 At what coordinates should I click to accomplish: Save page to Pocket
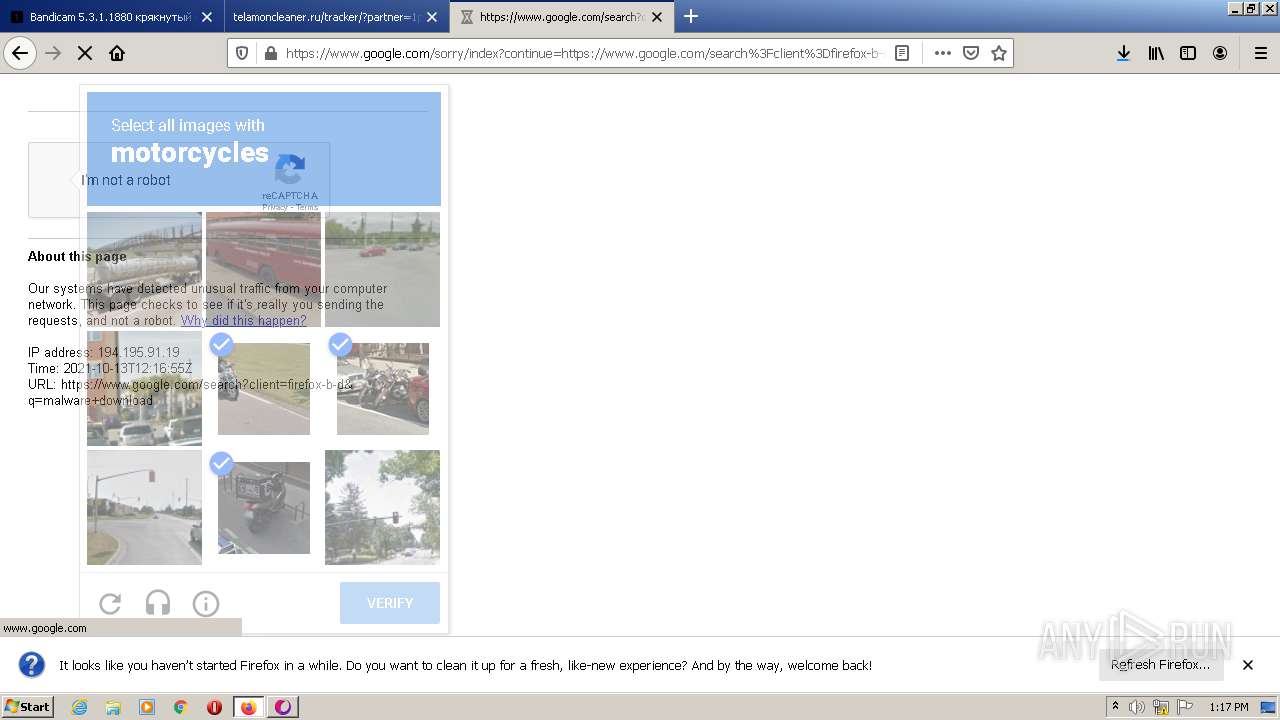pos(971,53)
